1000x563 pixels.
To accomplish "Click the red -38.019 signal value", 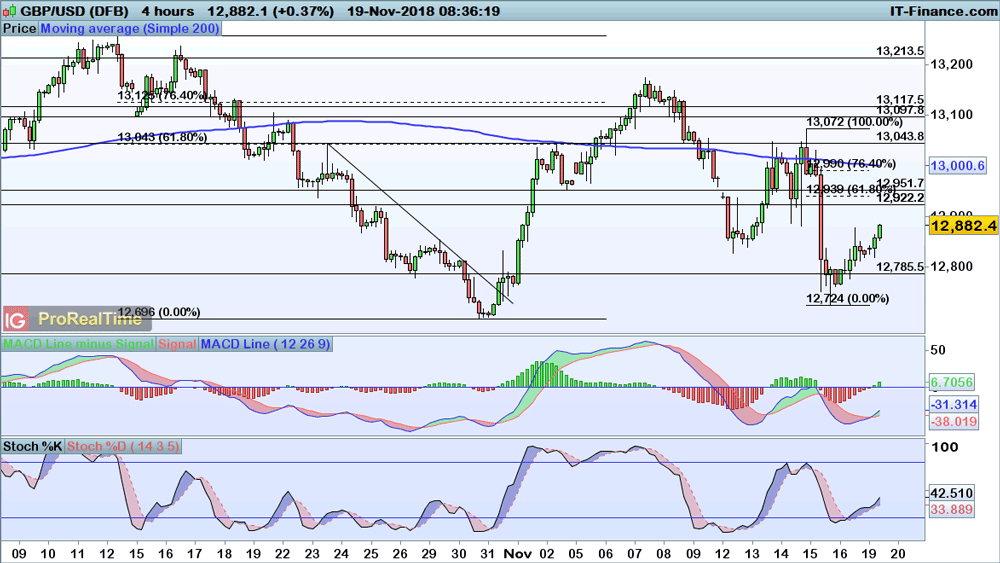I will [953, 421].
